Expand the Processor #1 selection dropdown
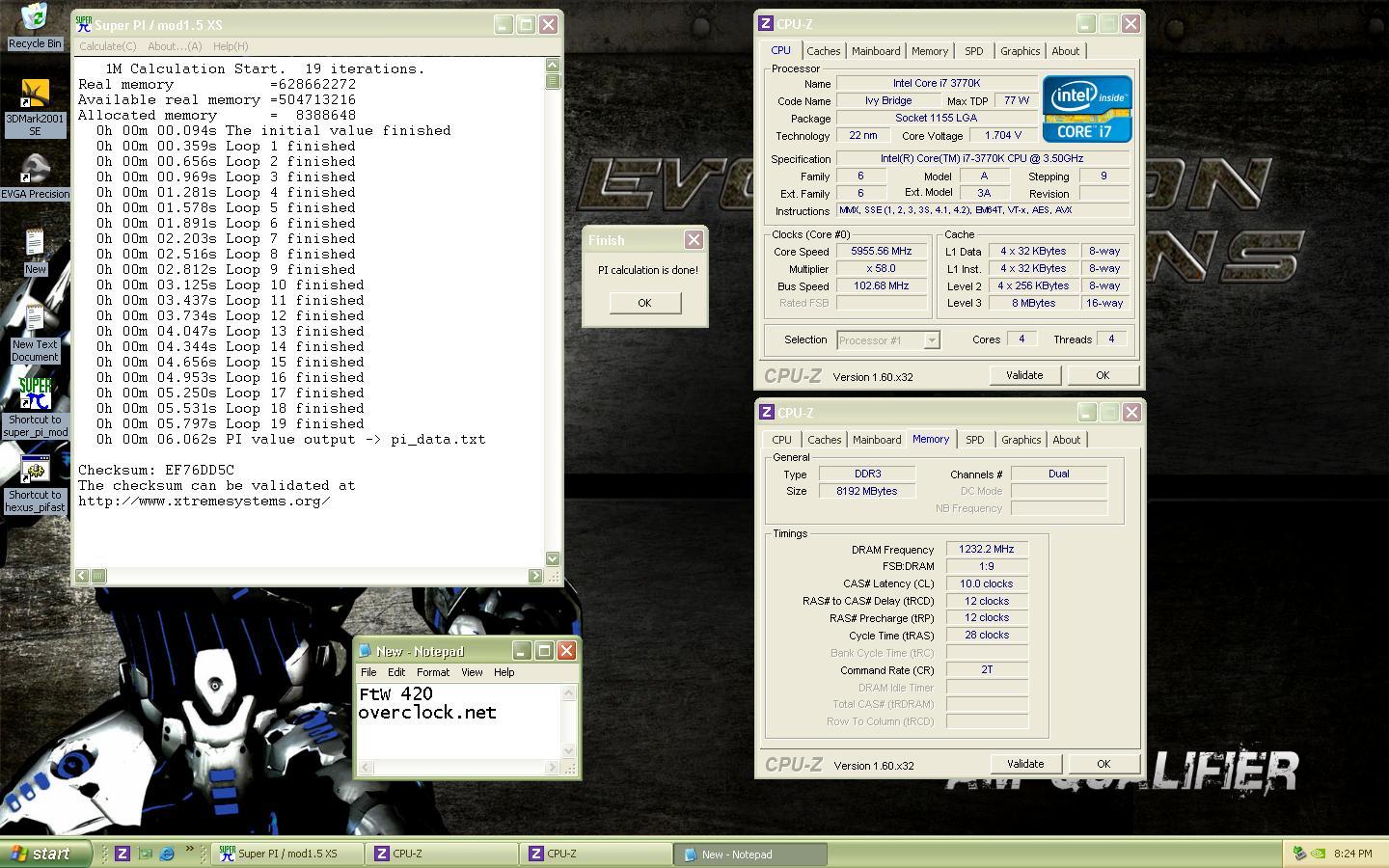Image resolution: width=1389 pixels, height=868 pixels. [x=931, y=339]
